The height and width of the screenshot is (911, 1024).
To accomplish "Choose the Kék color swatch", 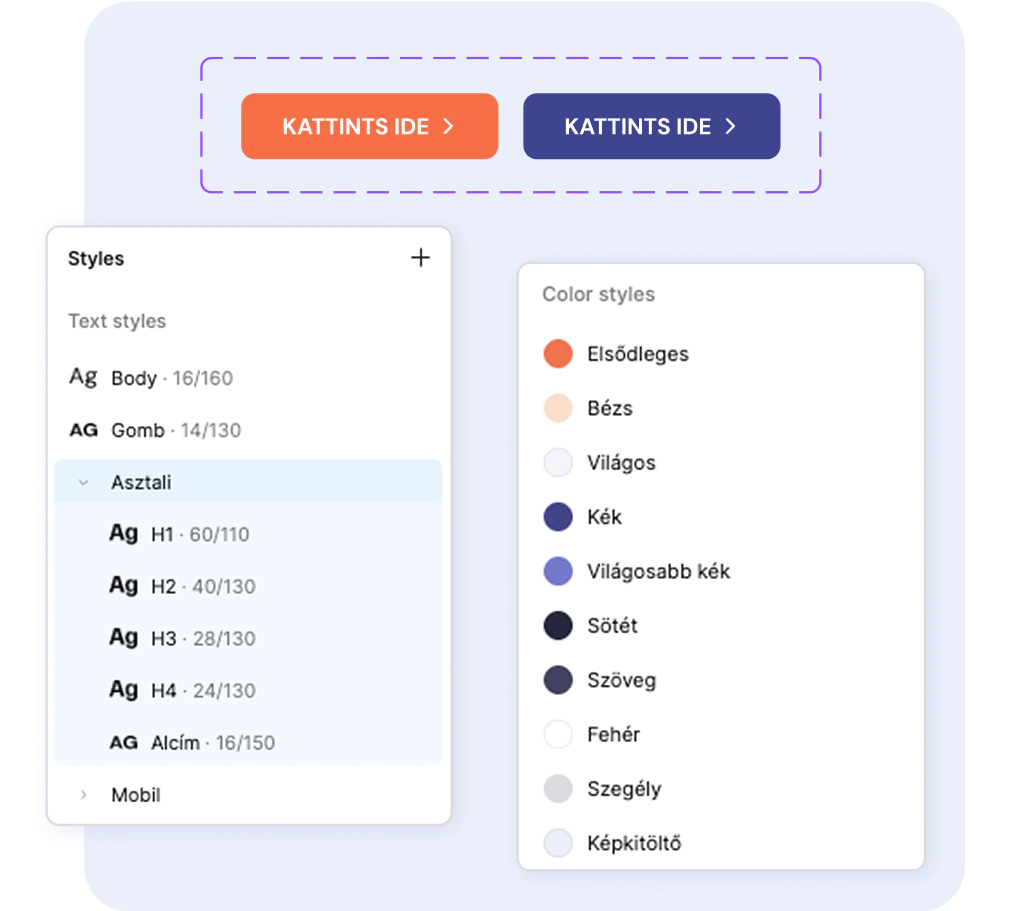I will click(558, 517).
